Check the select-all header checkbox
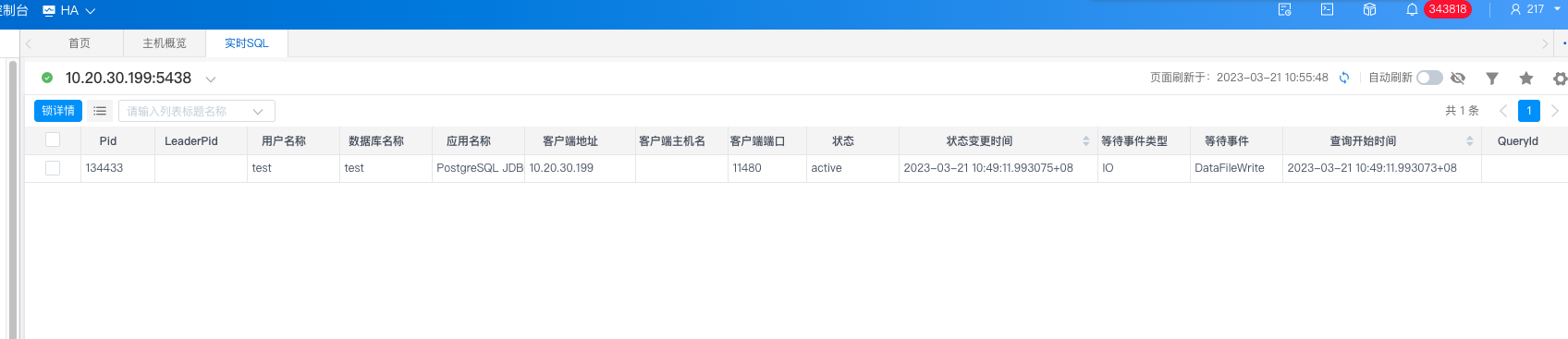 [x=53, y=139]
